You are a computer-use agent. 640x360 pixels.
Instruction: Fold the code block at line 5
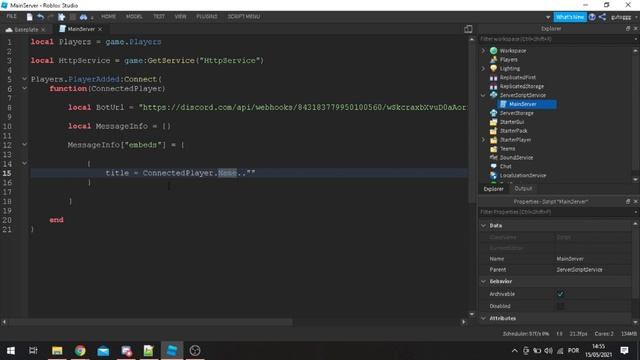(x=24, y=79)
